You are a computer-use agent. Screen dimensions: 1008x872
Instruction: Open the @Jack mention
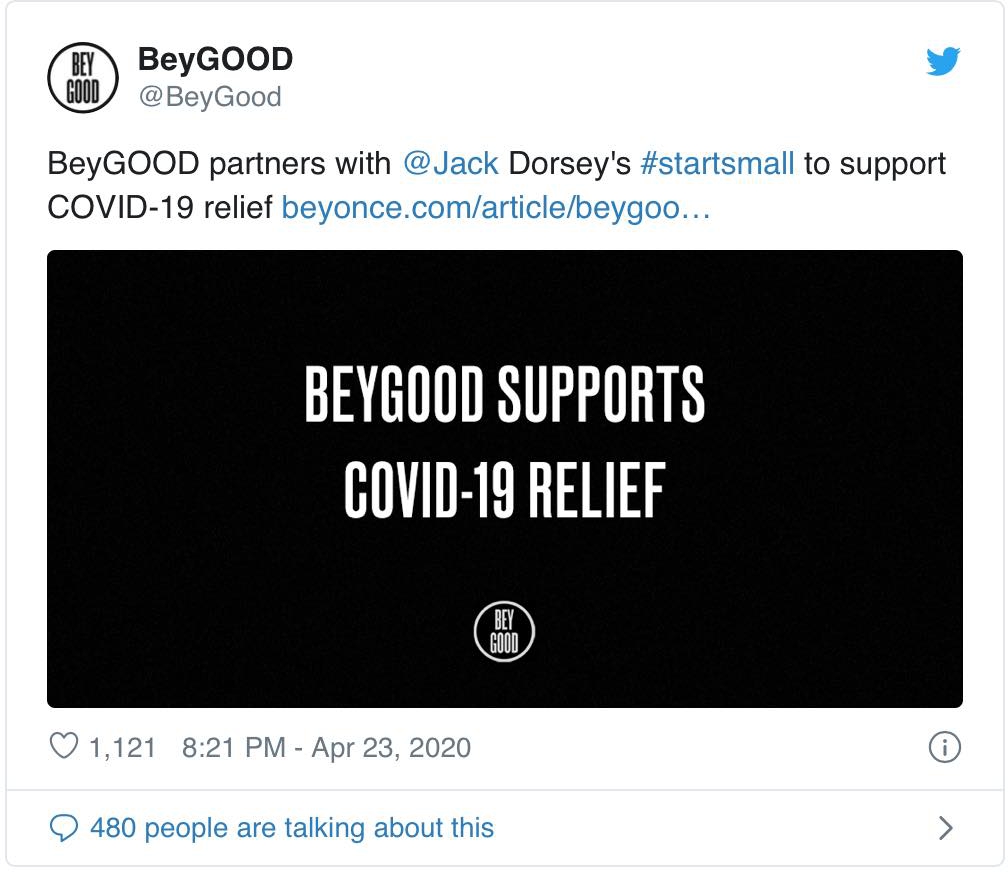pos(451,163)
